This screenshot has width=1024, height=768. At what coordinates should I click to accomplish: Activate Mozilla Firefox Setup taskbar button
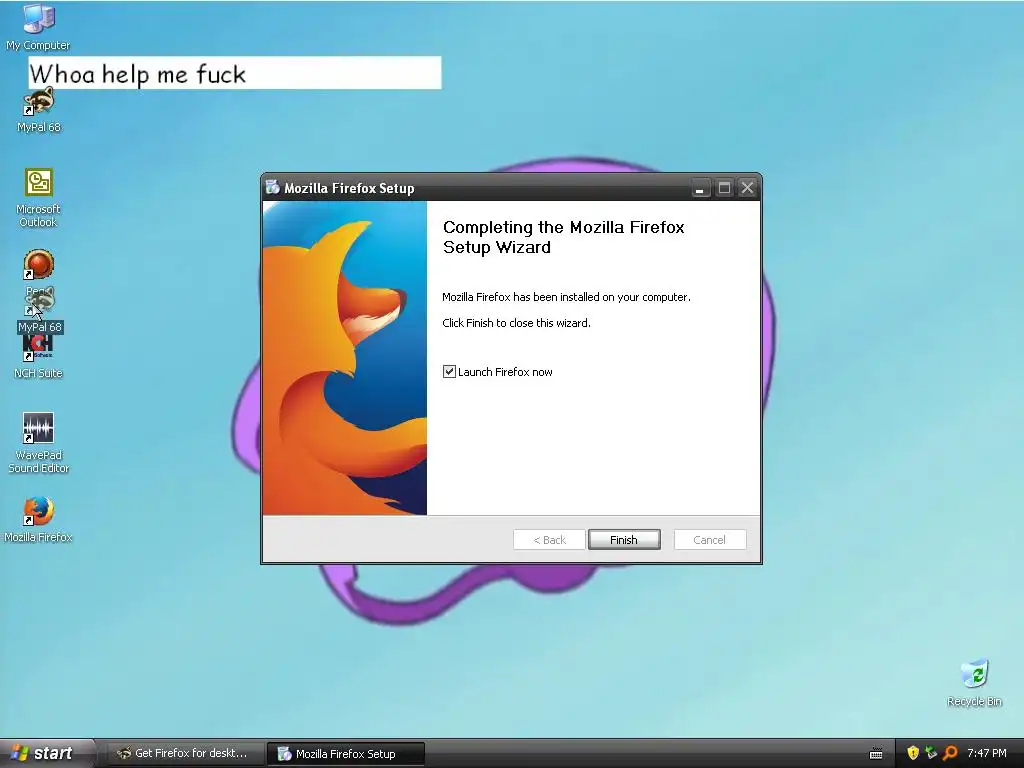pyautogui.click(x=346, y=754)
